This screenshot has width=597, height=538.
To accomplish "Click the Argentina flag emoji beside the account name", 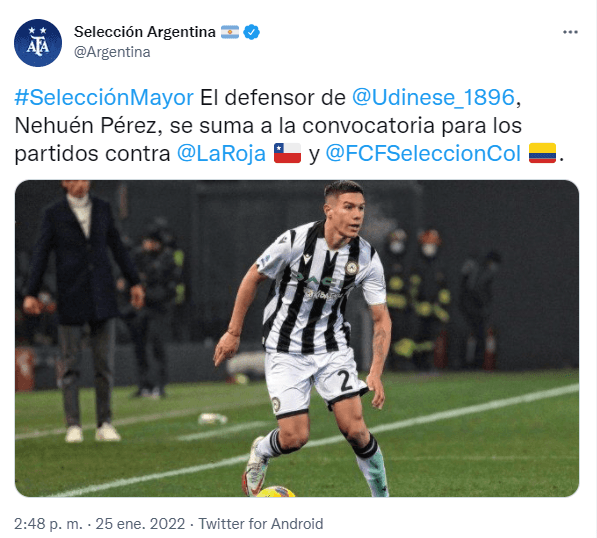I will [230, 32].
